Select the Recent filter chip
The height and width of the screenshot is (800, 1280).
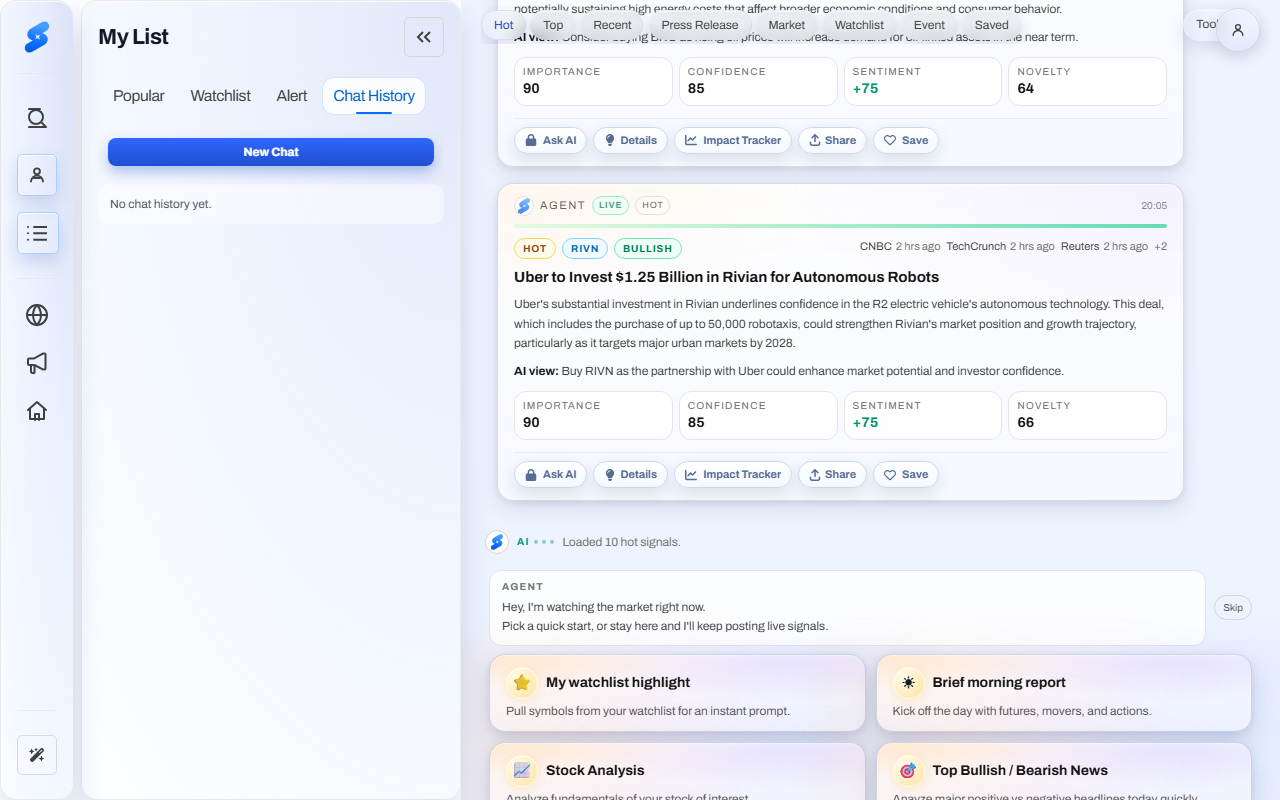pyautogui.click(x=612, y=25)
